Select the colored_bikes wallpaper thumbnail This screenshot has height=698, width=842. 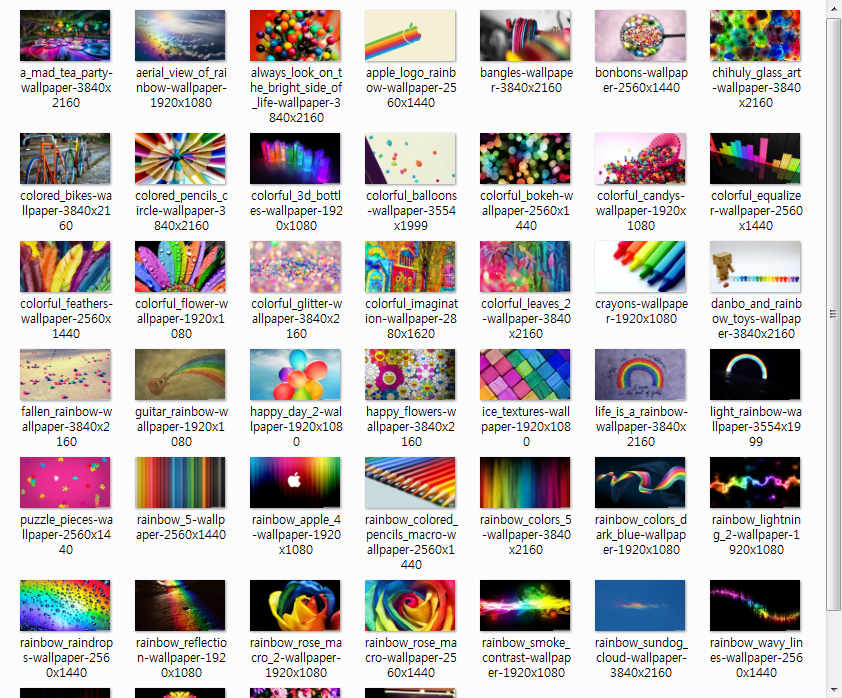pos(65,158)
